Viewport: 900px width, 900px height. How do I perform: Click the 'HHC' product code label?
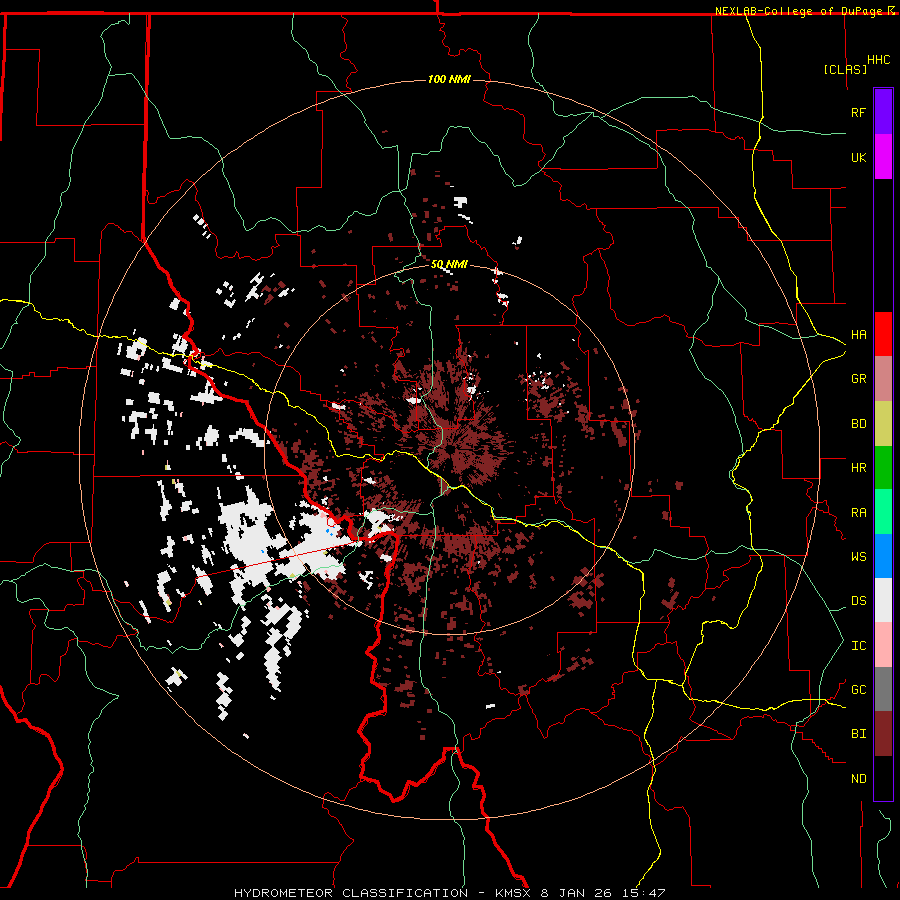click(878, 60)
